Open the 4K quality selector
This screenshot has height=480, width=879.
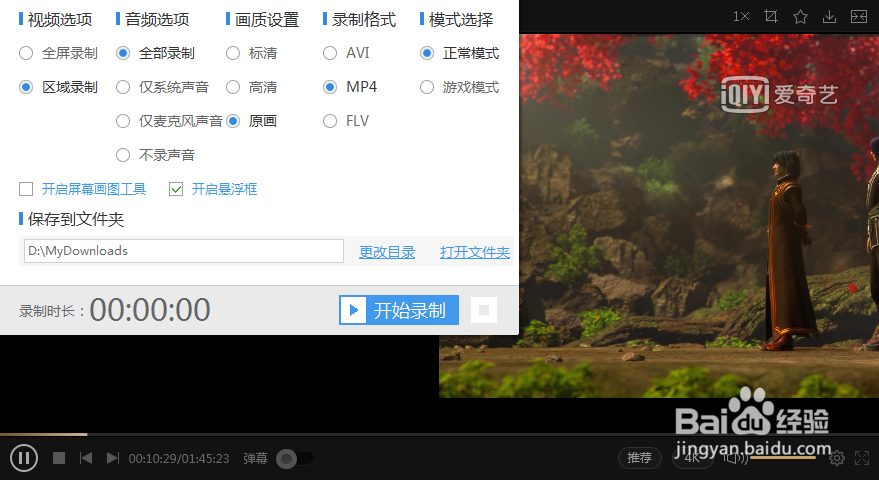click(x=692, y=458)
